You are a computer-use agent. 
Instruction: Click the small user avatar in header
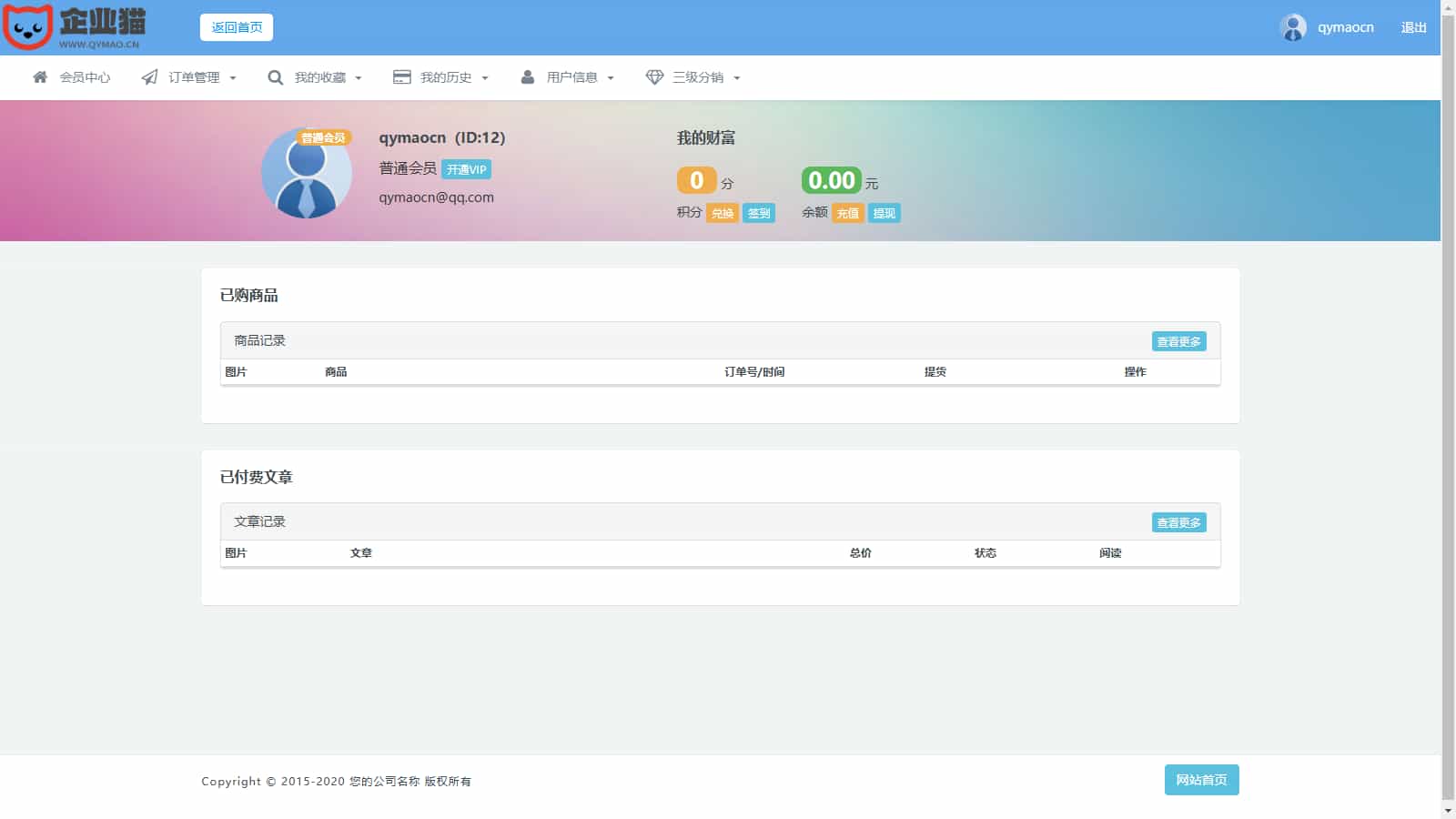coord(1292,27)
